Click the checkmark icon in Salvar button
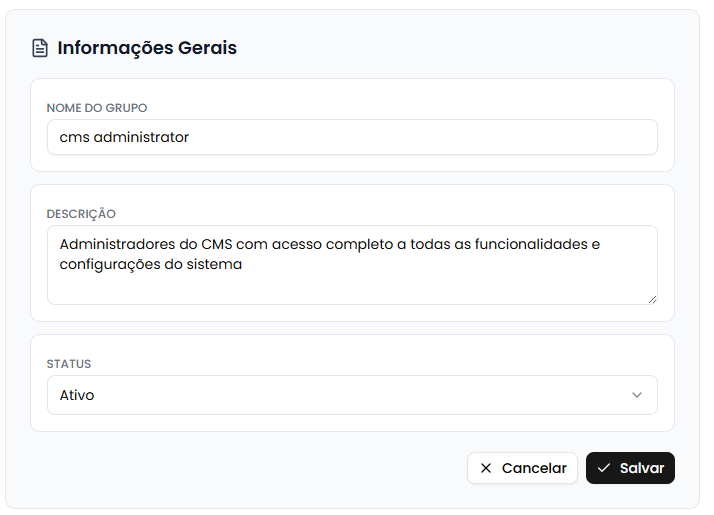The image size is (714, 515). point(604,468)
